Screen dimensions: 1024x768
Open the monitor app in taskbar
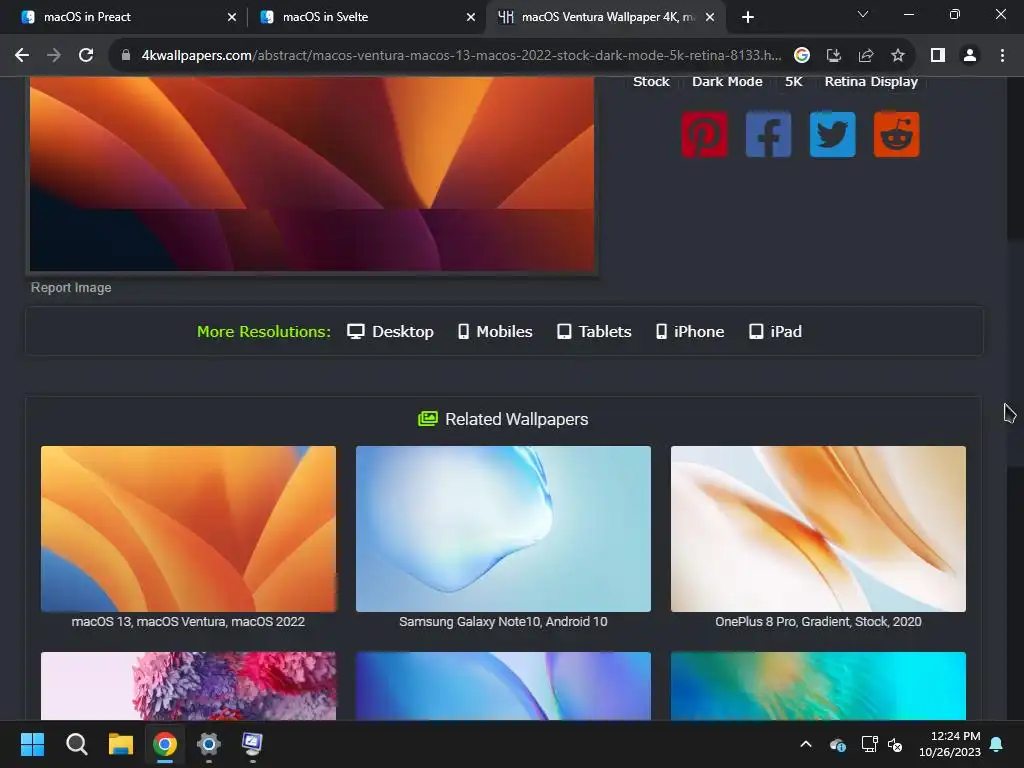(253, 744)
